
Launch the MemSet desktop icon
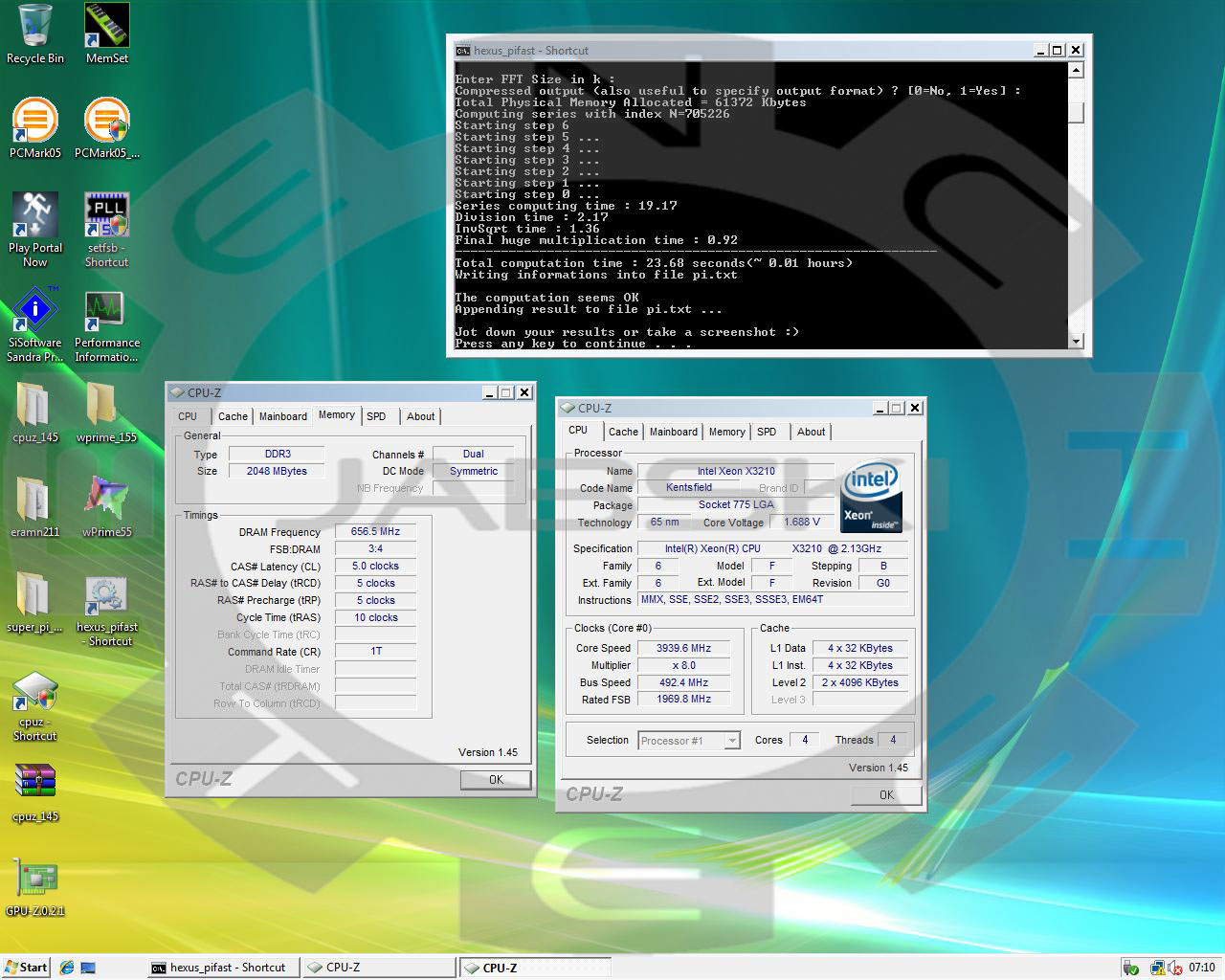tap(106, 34)
